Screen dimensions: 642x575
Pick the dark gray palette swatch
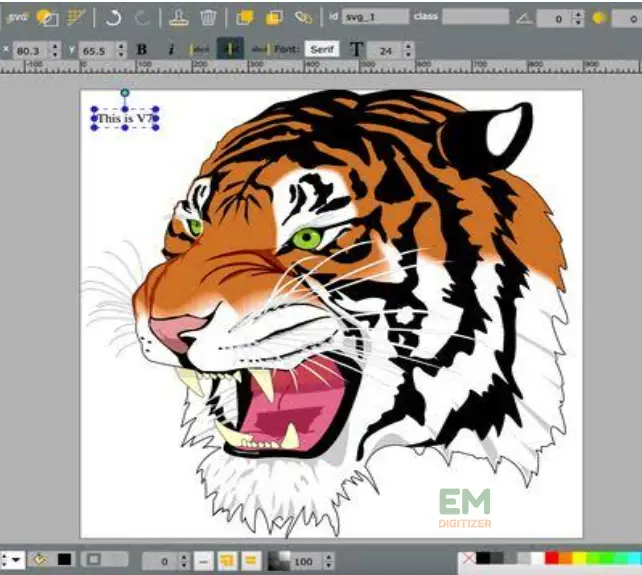tap(497, 558)
